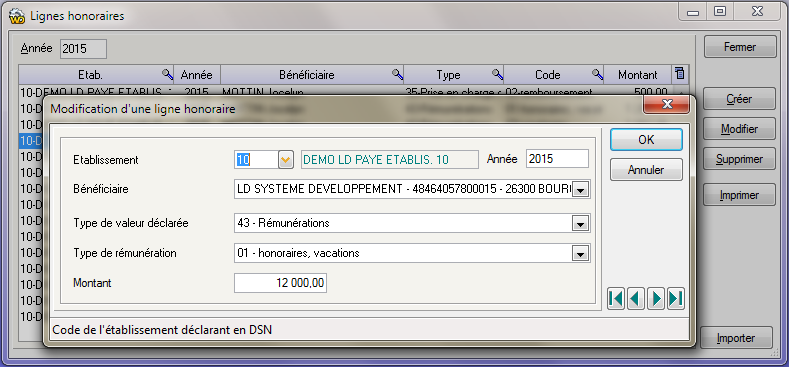
Task: Click the Type column header
Action: (x=454, y=75)
